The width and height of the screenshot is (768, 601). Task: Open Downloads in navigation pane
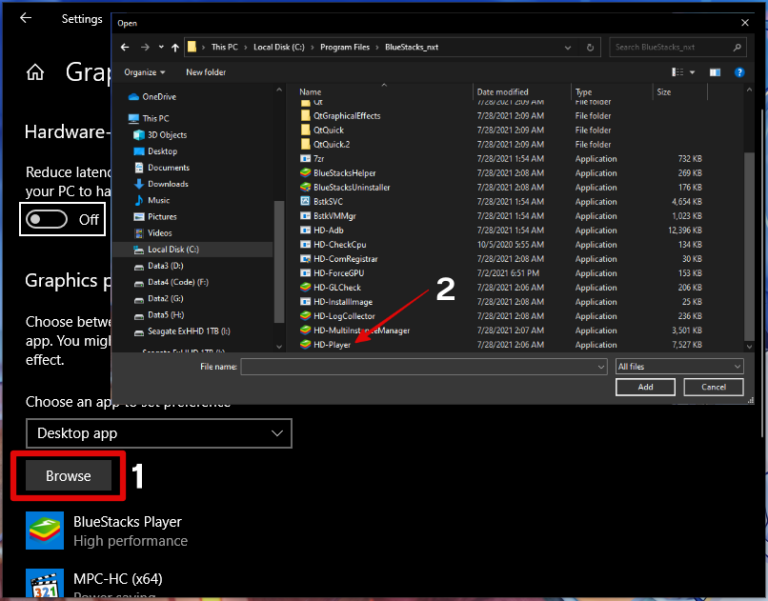click(x=161, y=184)
